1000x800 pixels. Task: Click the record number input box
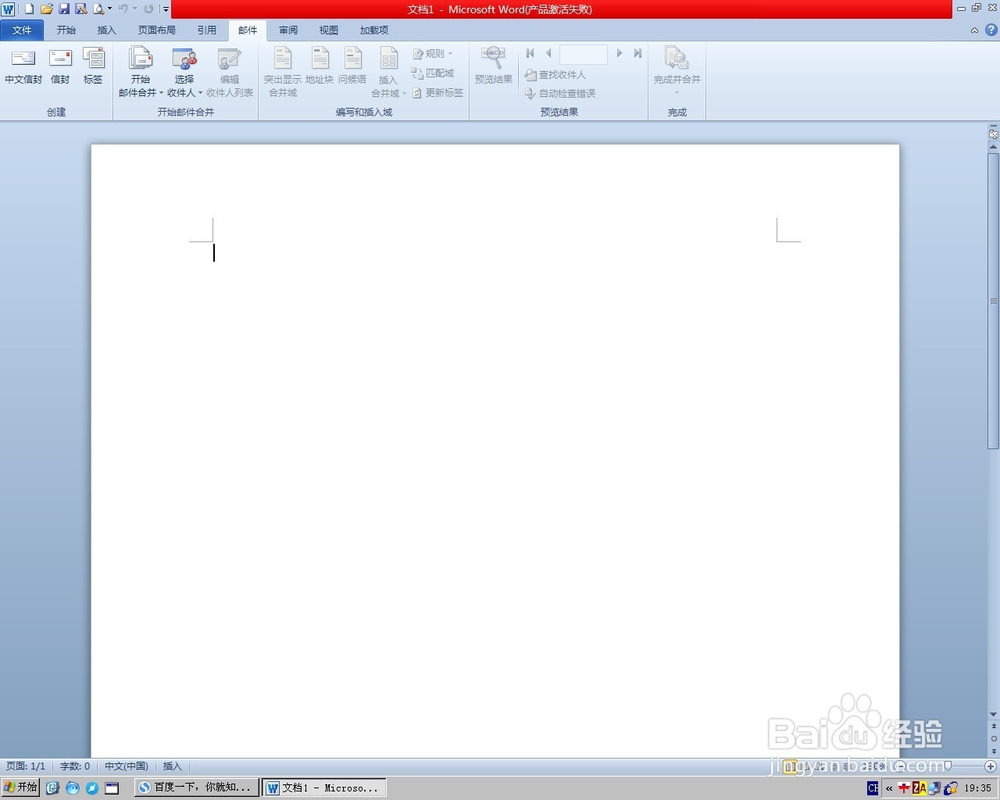583,54
